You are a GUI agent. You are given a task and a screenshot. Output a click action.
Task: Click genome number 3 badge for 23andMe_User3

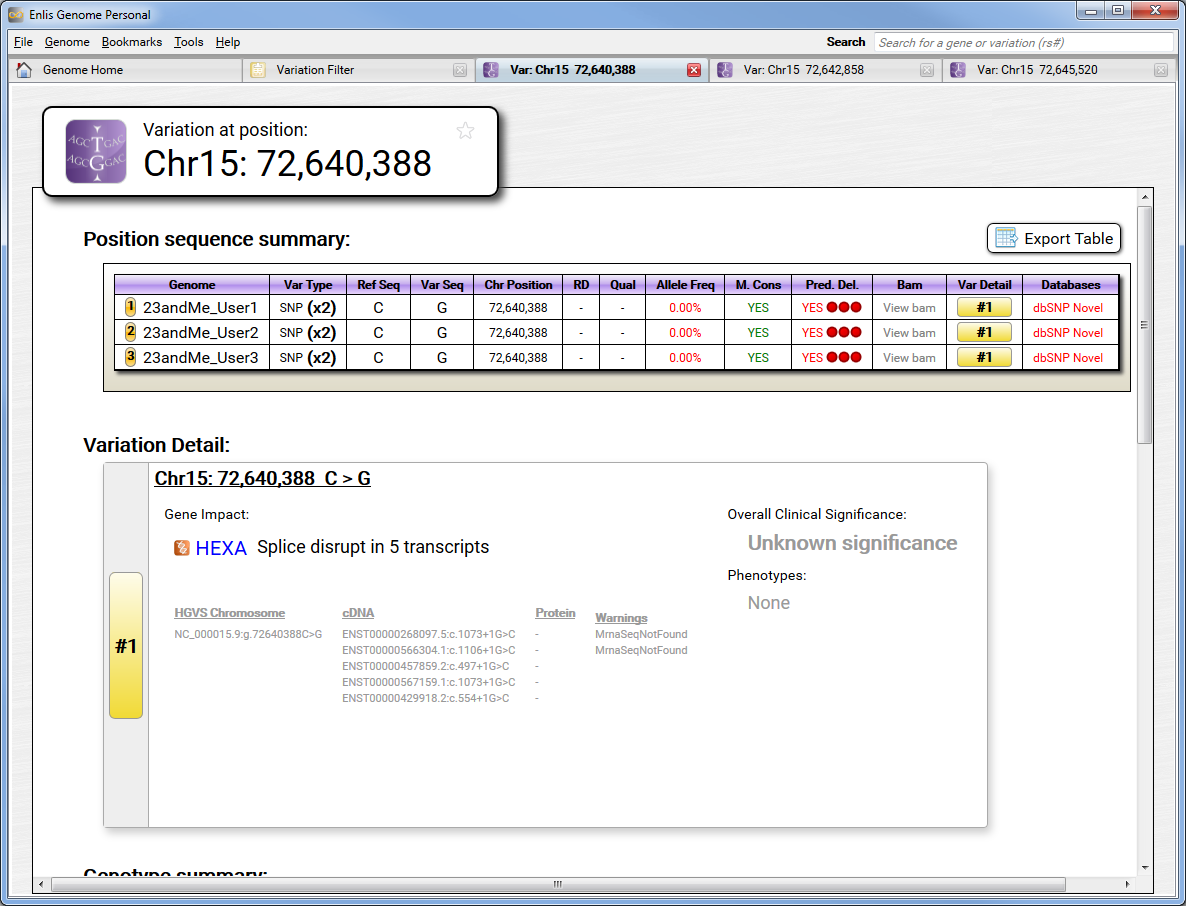(130, 357)
